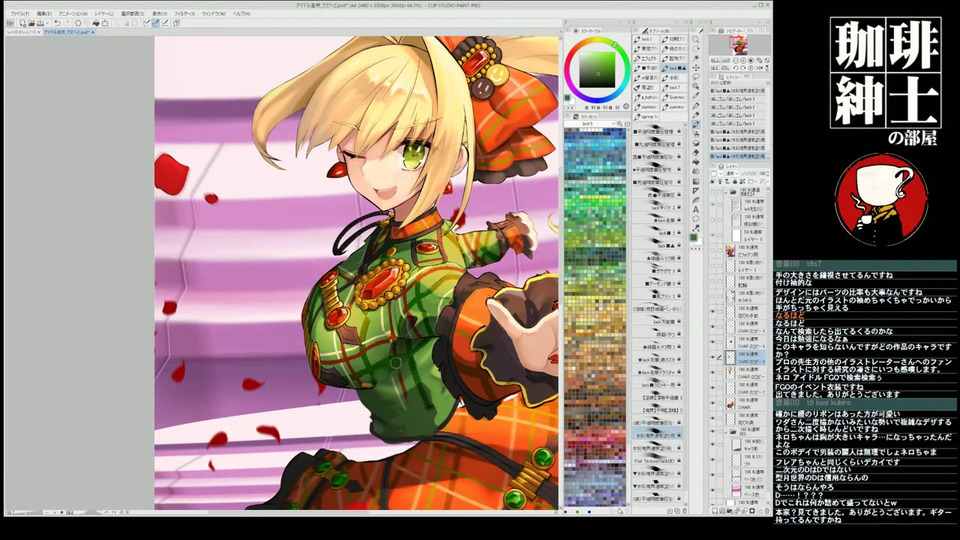Click the Save icon in command bar

coord(40,23)
